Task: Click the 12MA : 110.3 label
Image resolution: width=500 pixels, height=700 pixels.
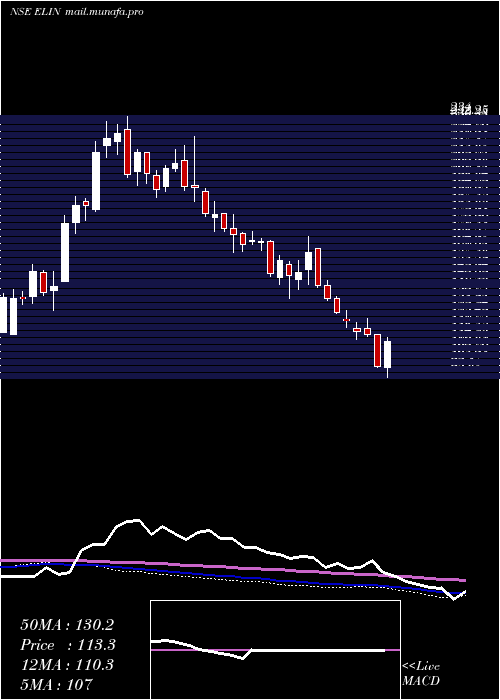Action: 67,665
